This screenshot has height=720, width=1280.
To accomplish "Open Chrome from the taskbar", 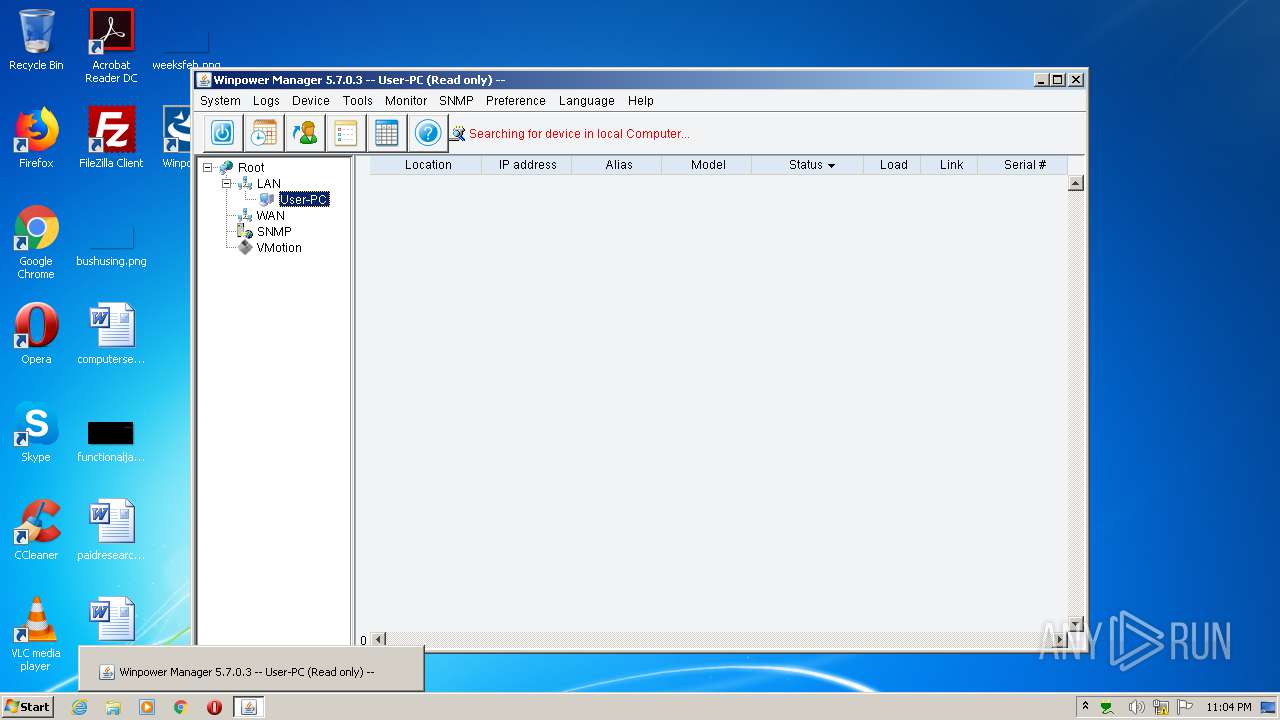I will coord(181,707).
